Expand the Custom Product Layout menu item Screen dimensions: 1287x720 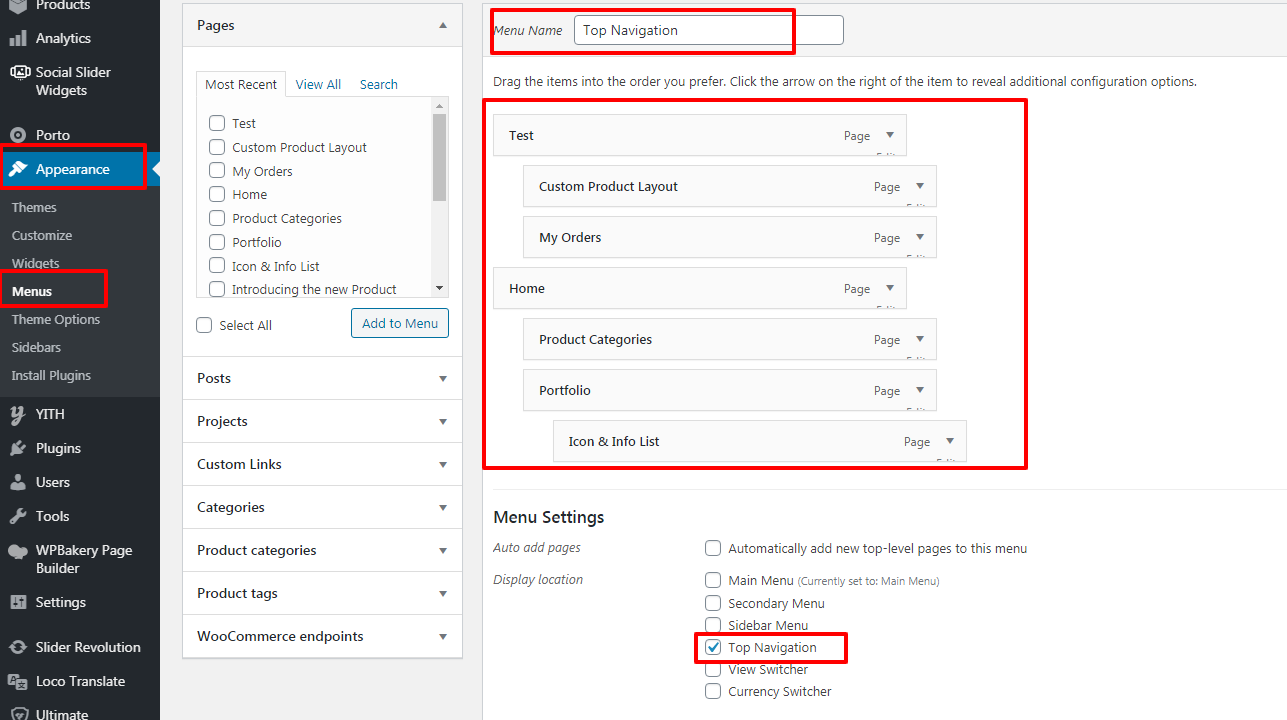(919, 186)
